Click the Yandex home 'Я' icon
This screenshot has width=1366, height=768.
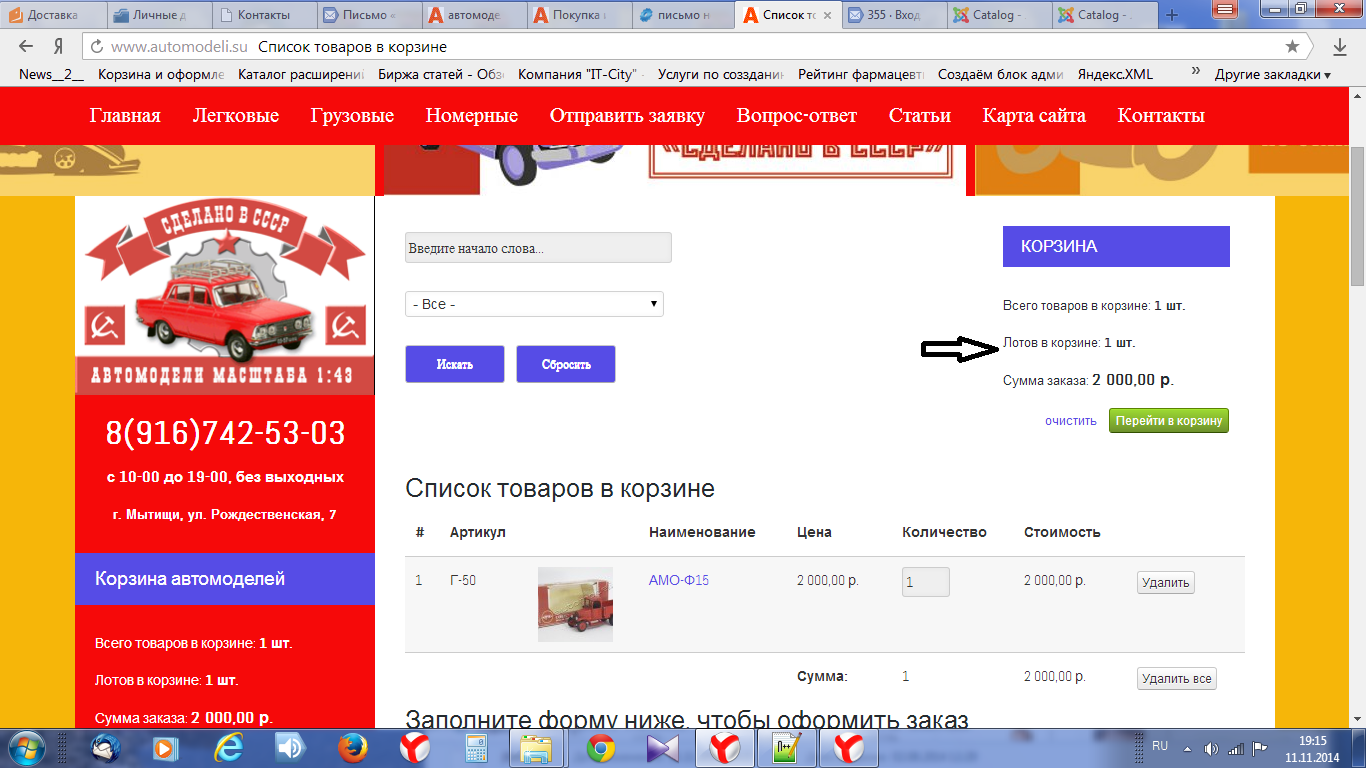click(59, 47)
